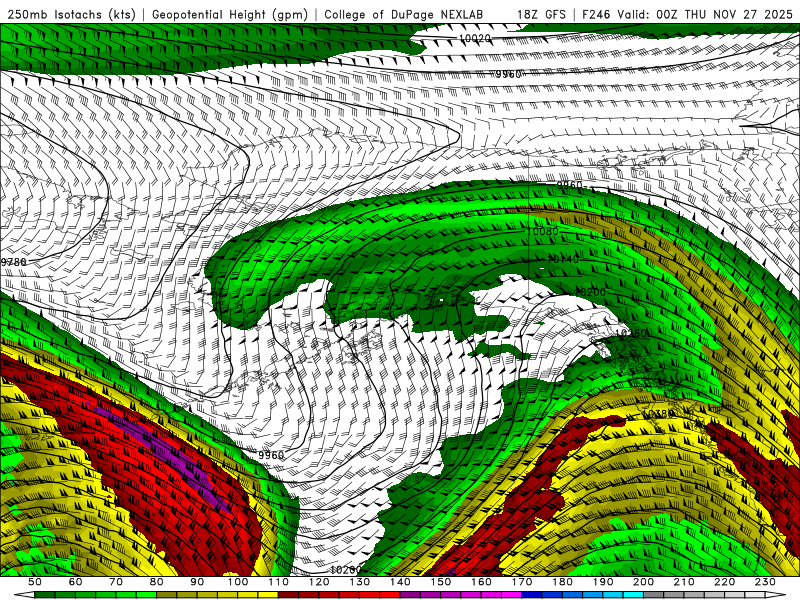
Task: Click the 'F246 Valid: 00Z THU NOV 27 2025' text
Action: tap(690, 14)
